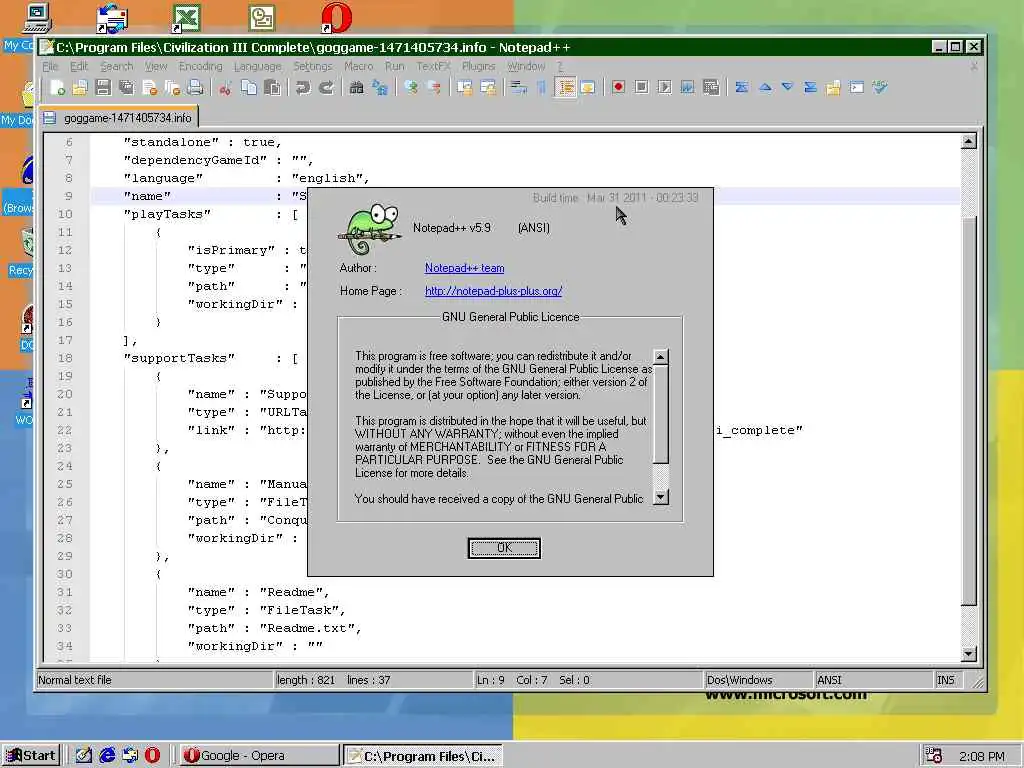Click the Stop recording macro icon
This screenshot has height=768, width=1024.
click(x=641, y=88)
